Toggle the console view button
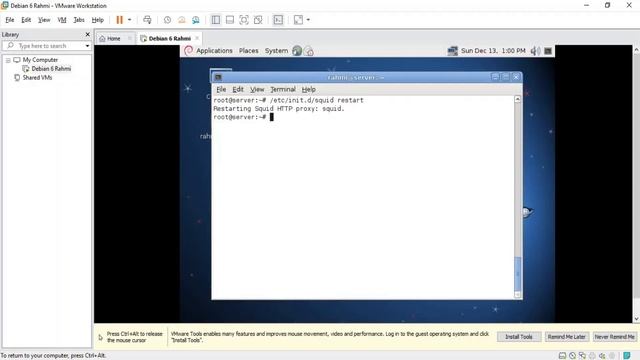This screenshot has height=360, width=640. (x=278, y=20)
